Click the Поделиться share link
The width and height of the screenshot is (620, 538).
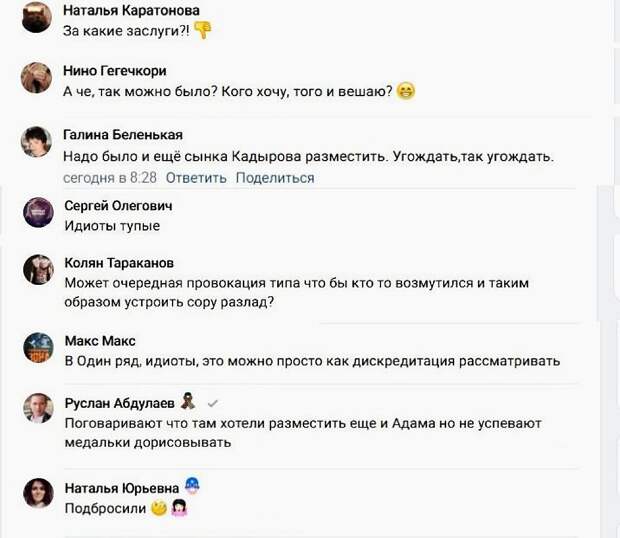[275, 178]
